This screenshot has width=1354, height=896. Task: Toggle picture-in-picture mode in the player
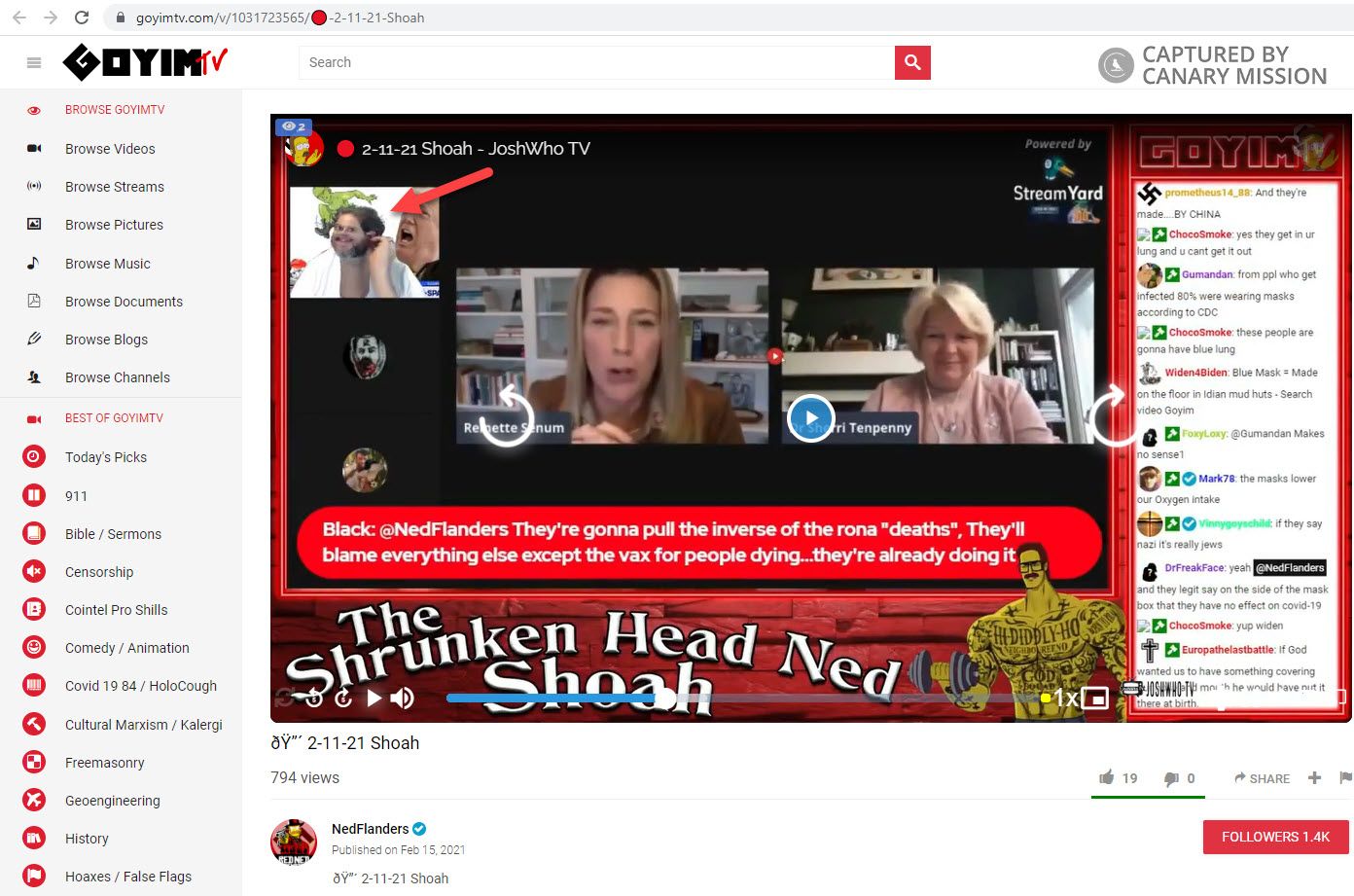1095,698
